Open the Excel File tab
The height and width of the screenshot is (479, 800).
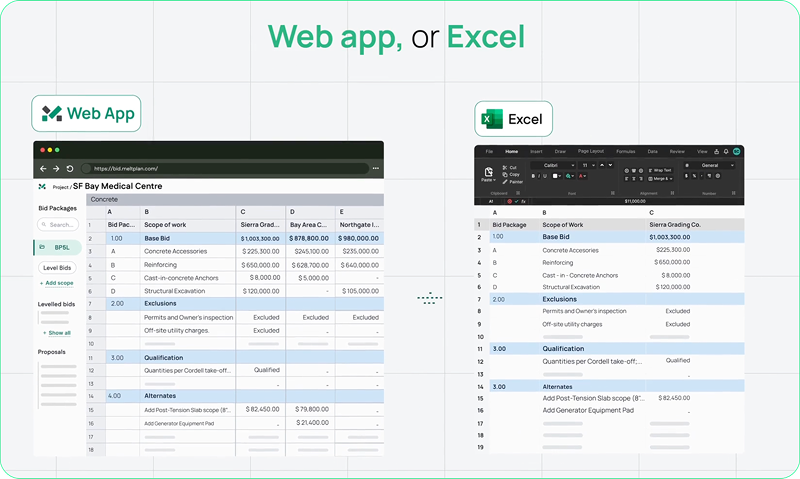(489, 152)
